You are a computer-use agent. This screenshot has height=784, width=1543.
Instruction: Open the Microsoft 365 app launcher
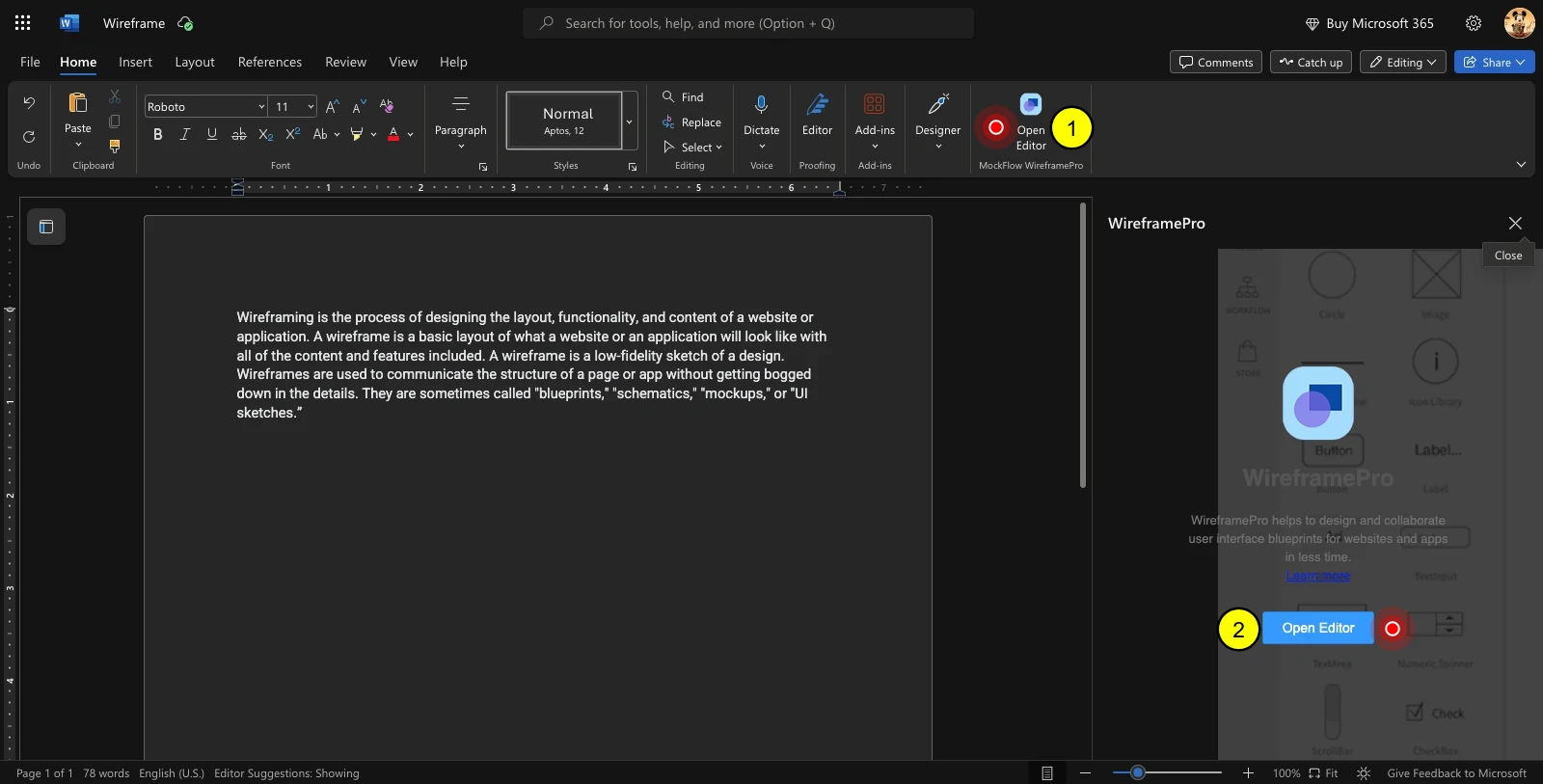(x=23, y=23)
